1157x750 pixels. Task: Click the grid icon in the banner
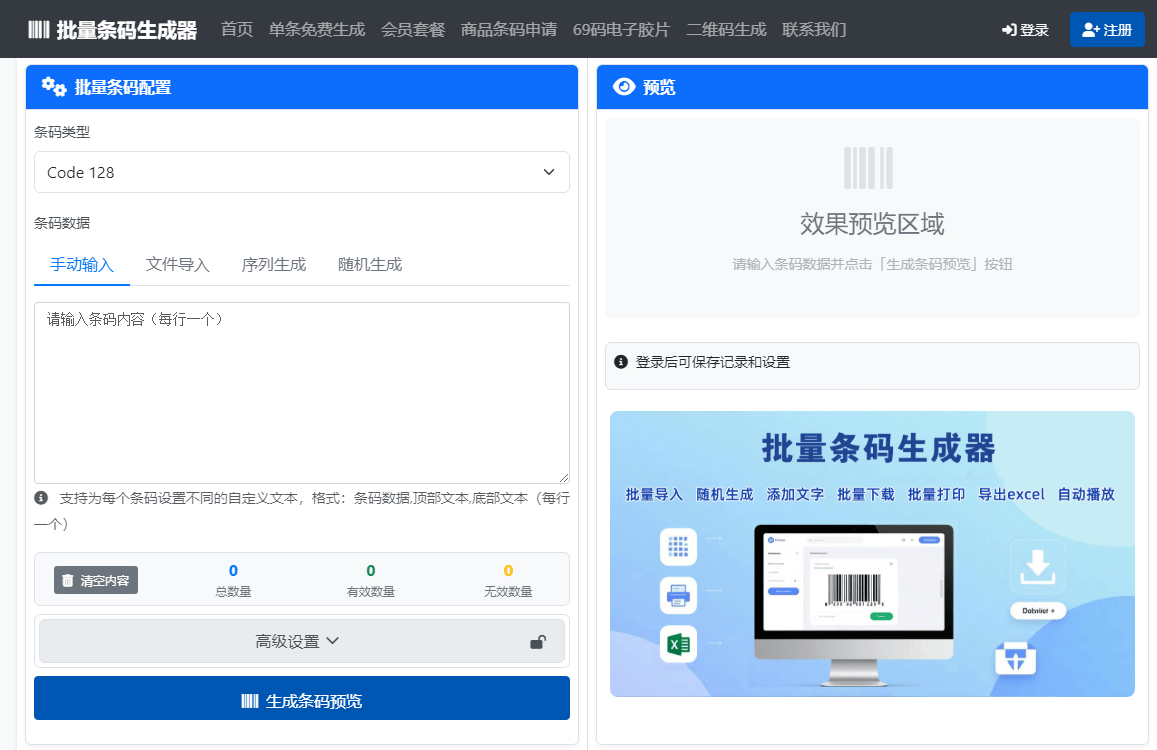(x=678, y=546)
